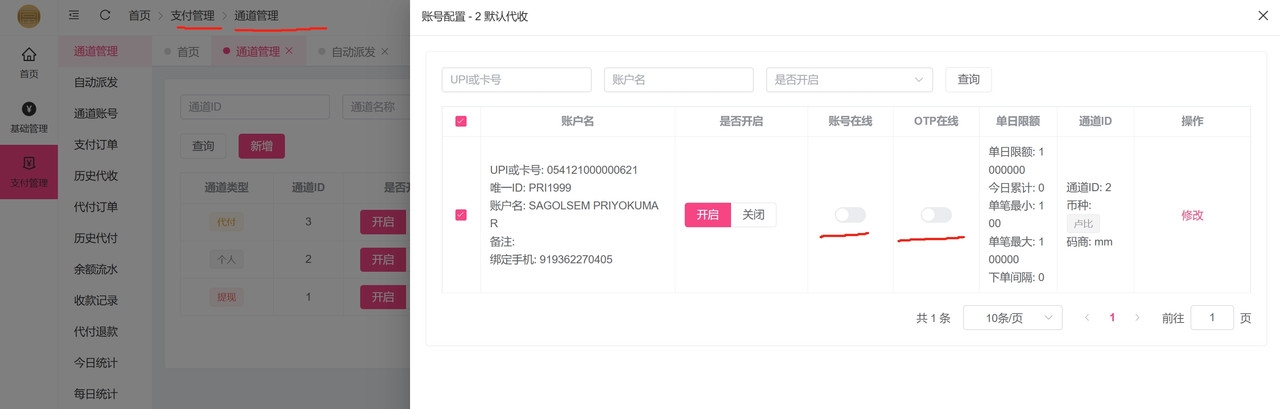The image size is (1280, 409).
Task: Click the refresh icon in top bar
Action: click(105, 16)
